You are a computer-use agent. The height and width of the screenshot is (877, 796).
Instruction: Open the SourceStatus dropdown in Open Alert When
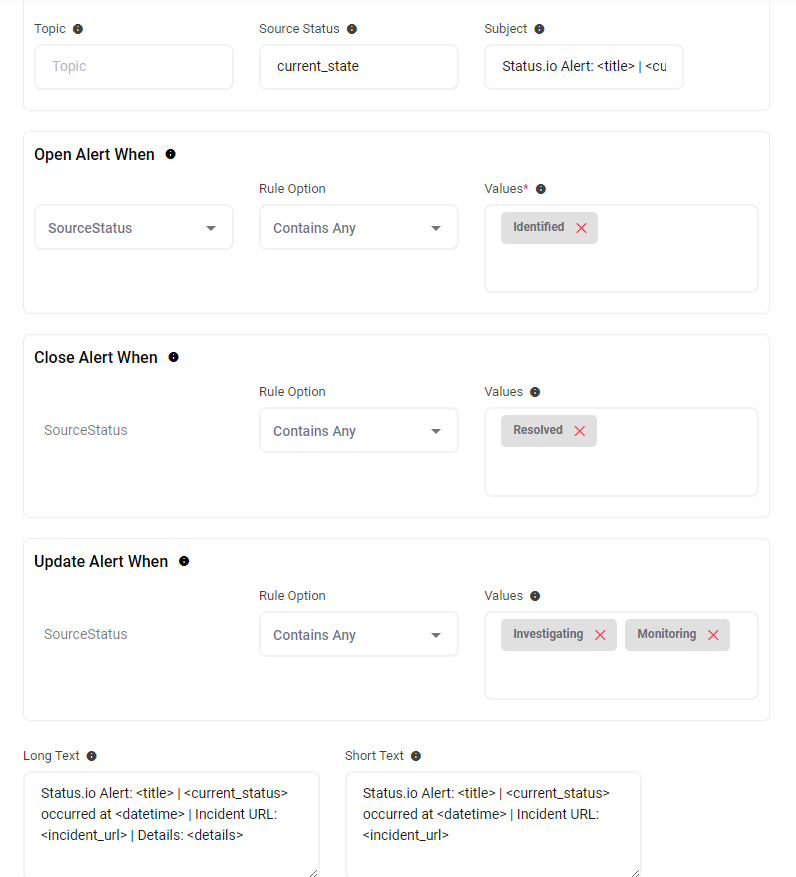(134, 228)
